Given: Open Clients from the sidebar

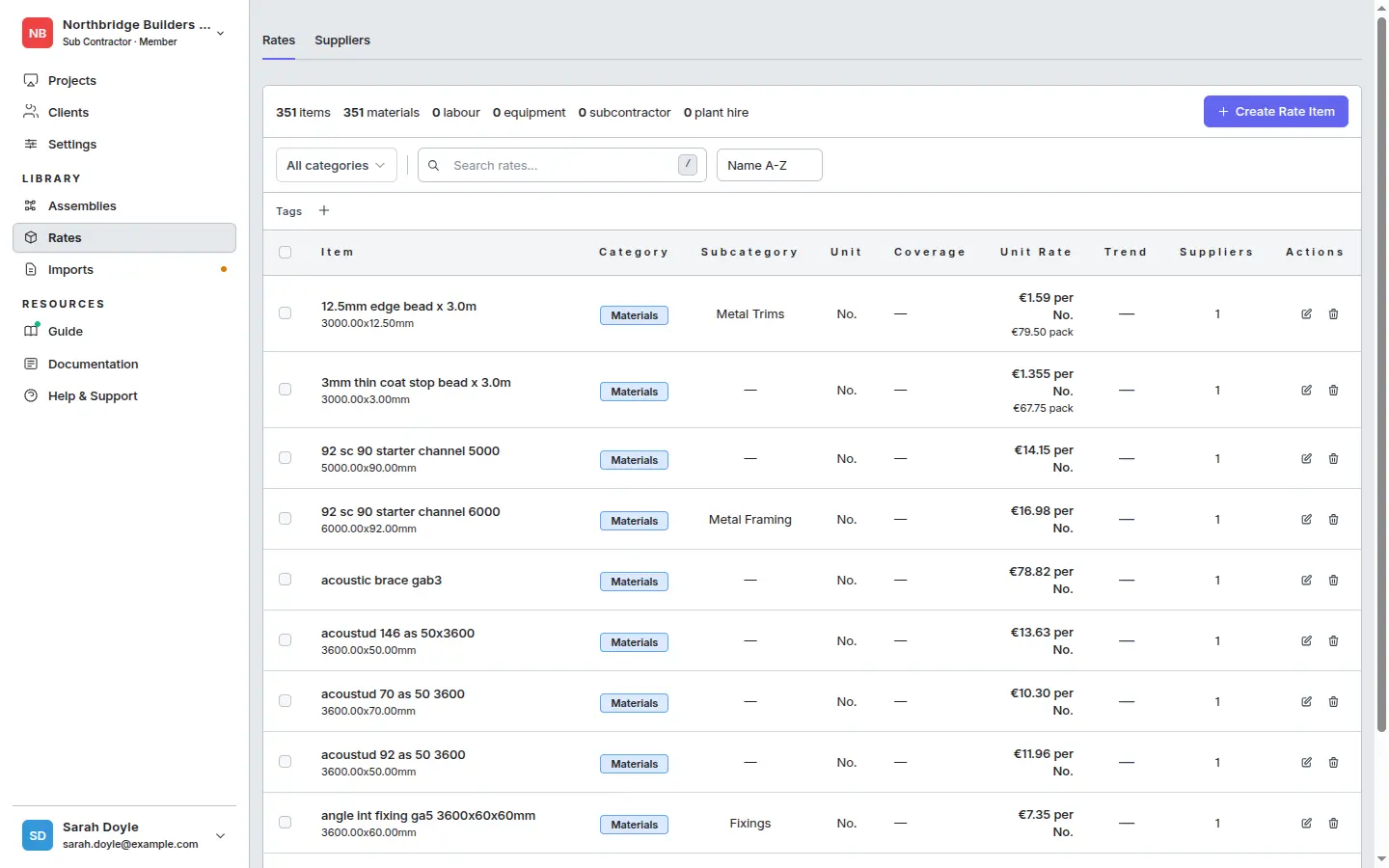Looking at the screenshot, I should point(123,112).
